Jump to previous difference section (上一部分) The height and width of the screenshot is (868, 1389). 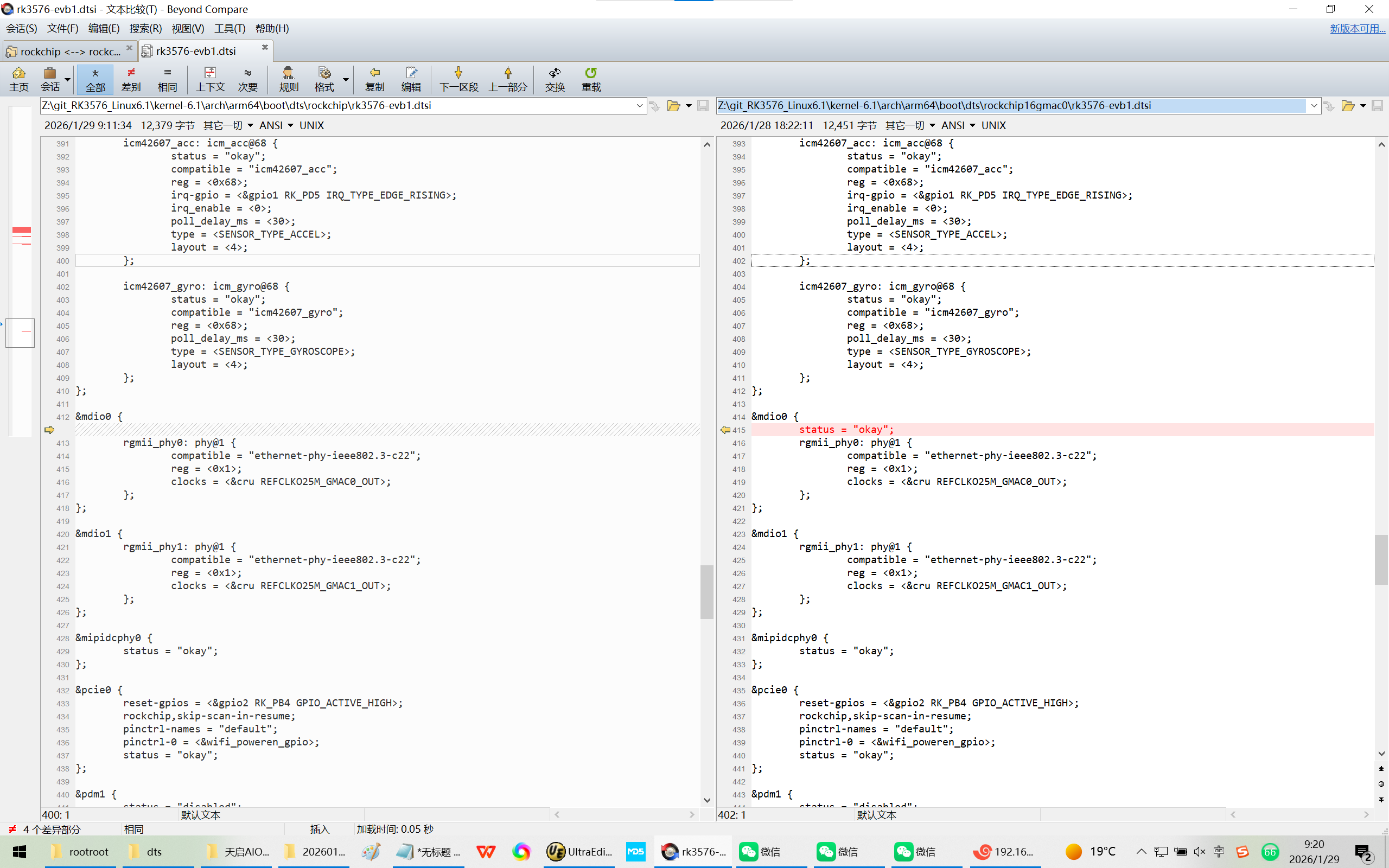click(507, 79)
